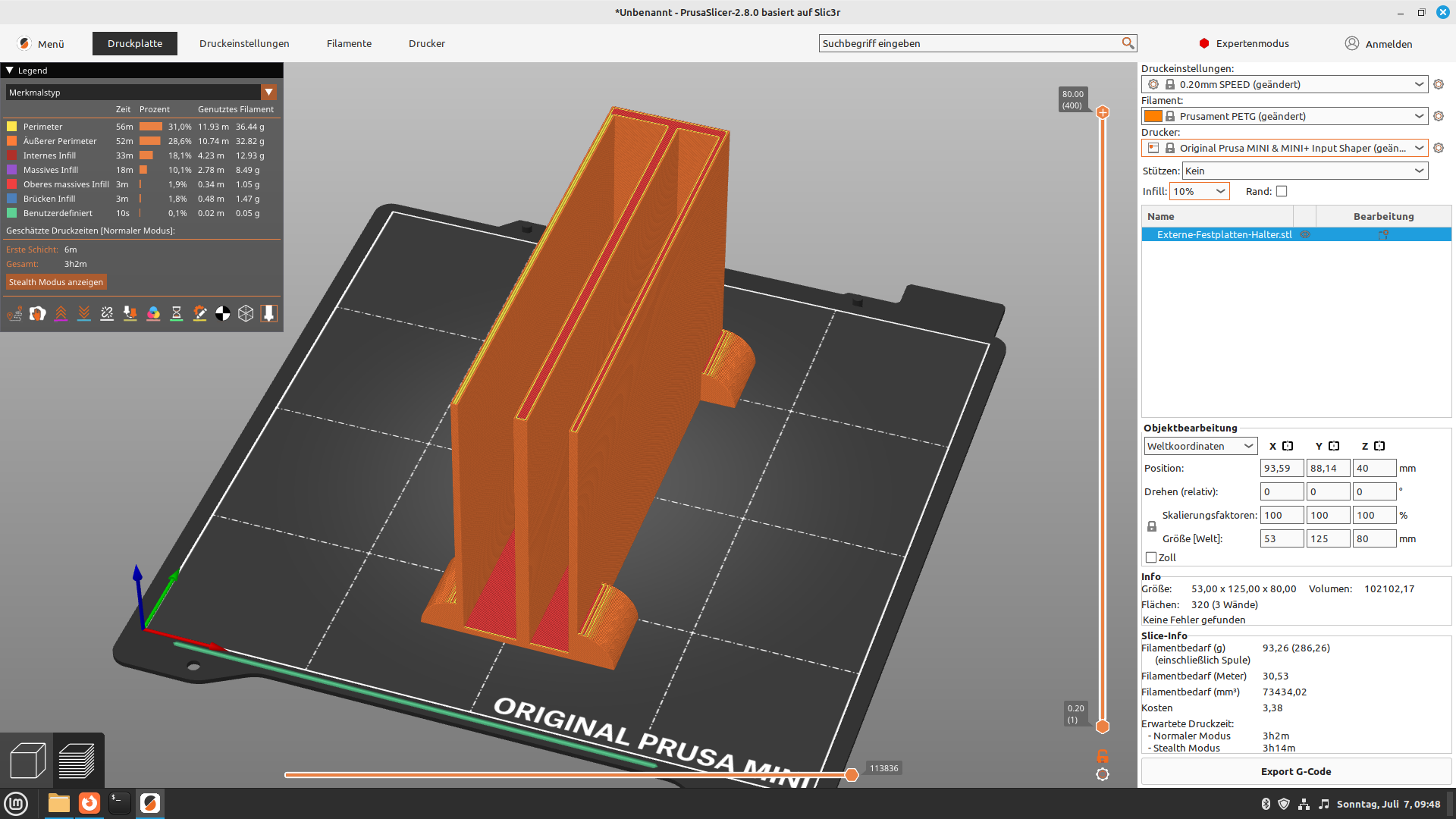Open filament settings gear next to Prusament PETG
The height and width of the screenshot is (819, 1456).
[1439, 116]
